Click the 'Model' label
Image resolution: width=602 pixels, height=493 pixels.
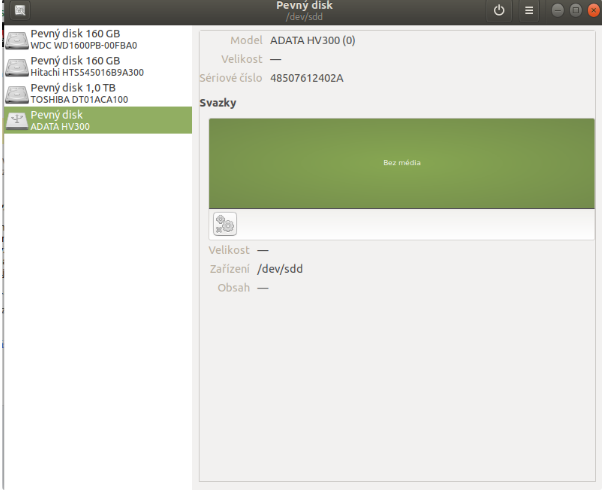tap(246, 40)
